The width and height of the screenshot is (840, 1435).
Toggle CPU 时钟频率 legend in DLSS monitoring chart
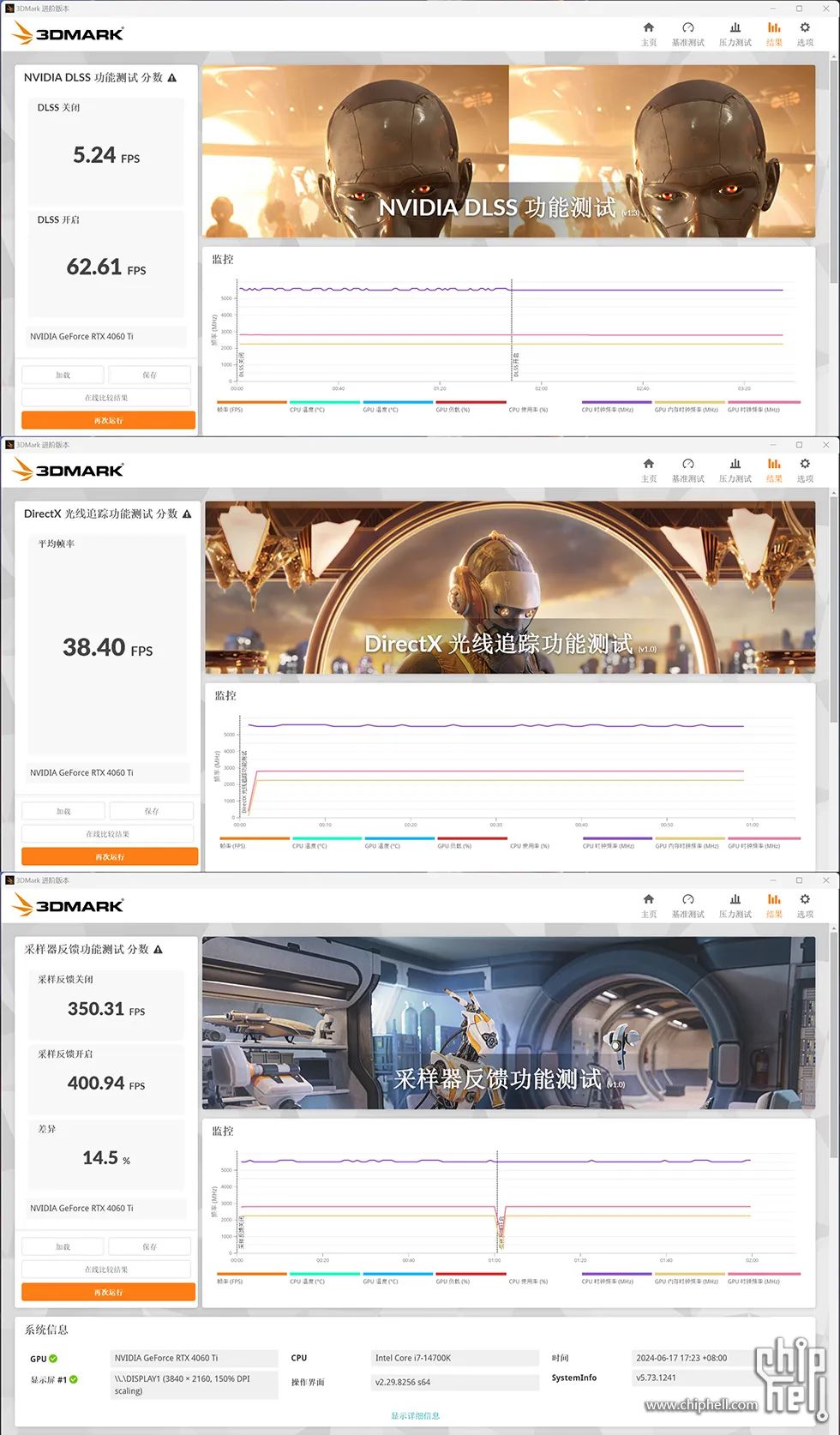[x=616, y=406]
